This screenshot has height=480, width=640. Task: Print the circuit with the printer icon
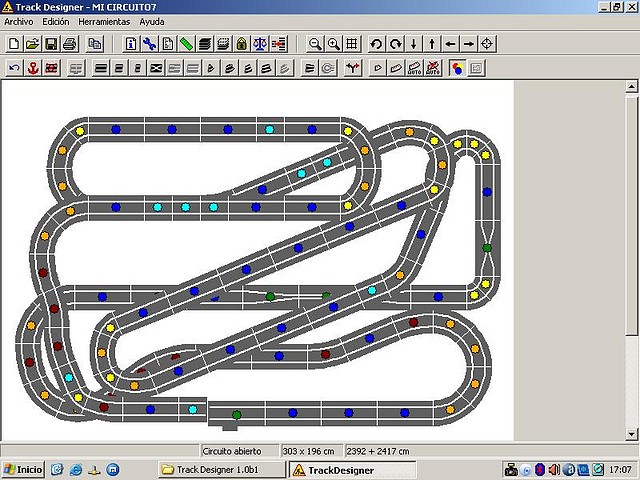(70, 44)
